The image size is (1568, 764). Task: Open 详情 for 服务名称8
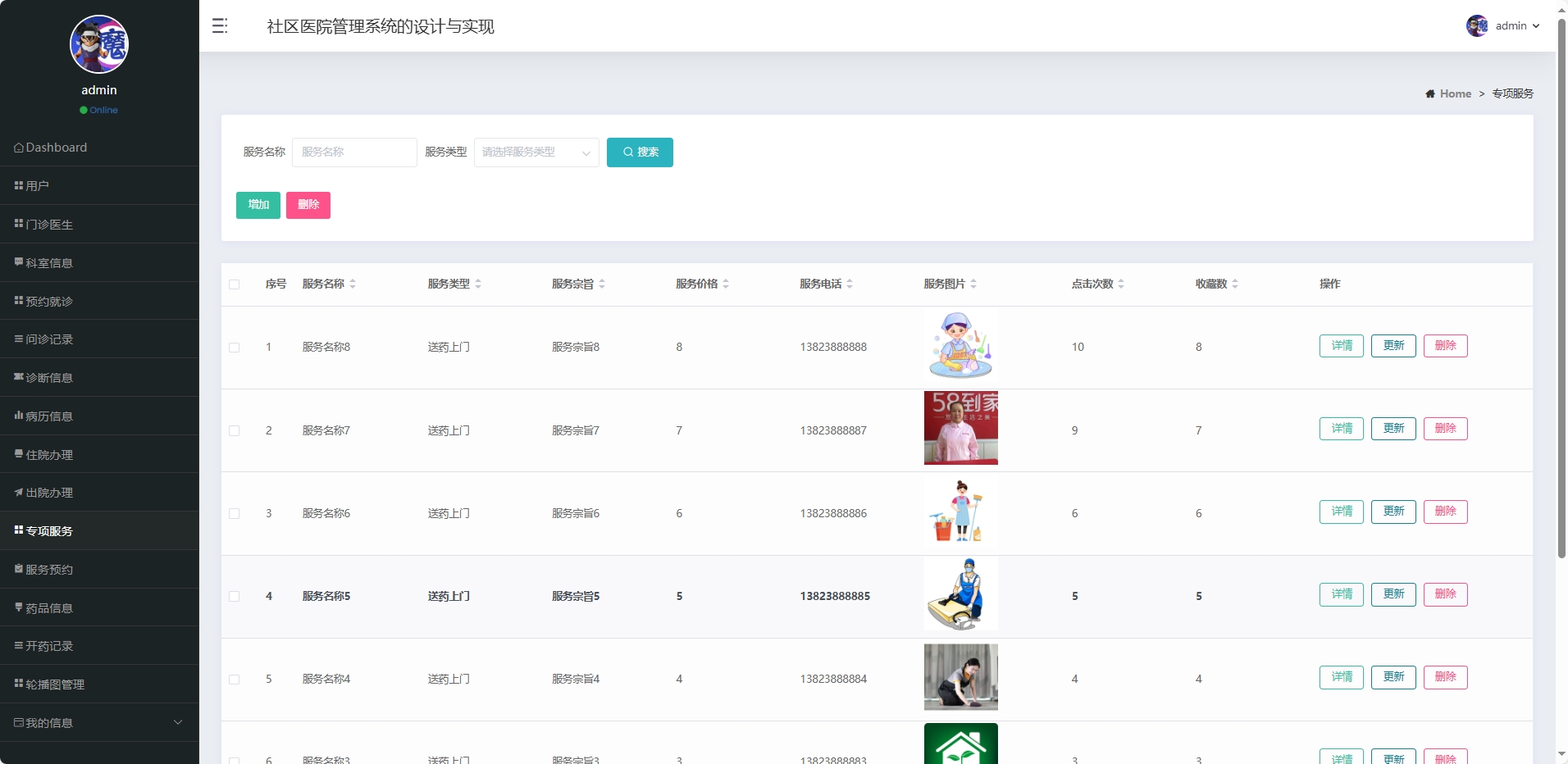pos(1342,346)
